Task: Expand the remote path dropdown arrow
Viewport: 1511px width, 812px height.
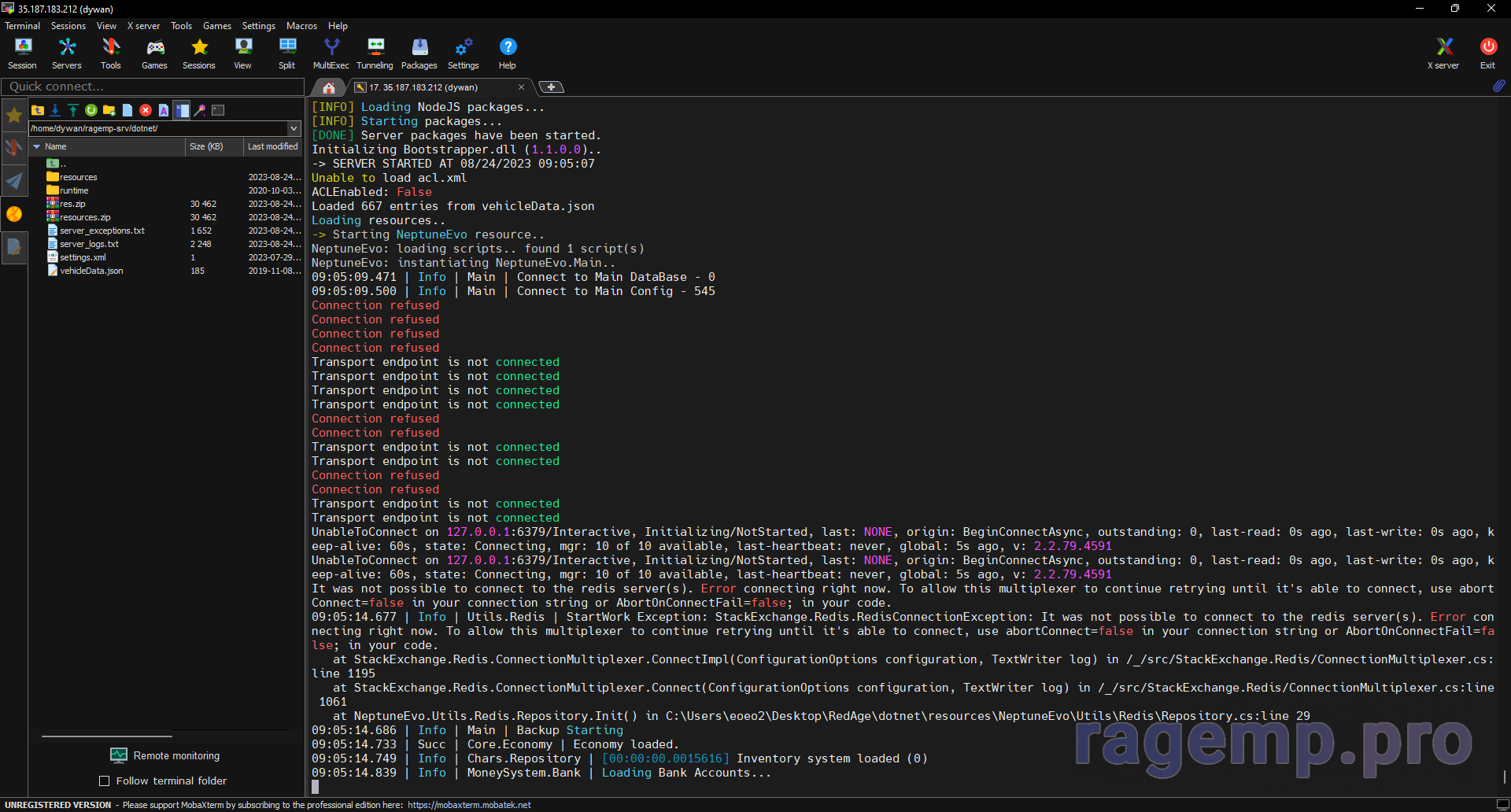Action: pos(294,128)
